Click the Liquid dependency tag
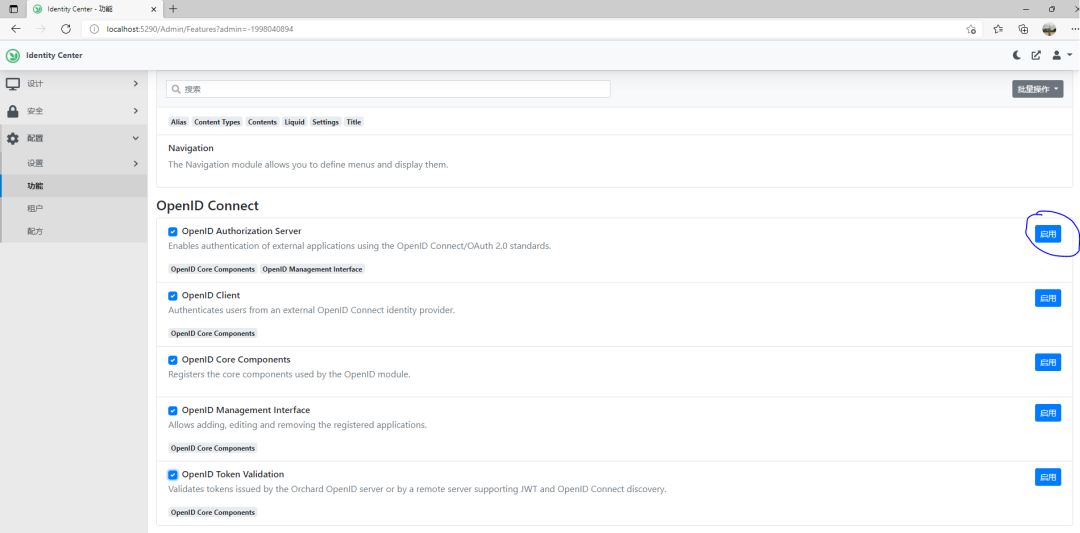The image size is (1080, 533). point(294,122)
